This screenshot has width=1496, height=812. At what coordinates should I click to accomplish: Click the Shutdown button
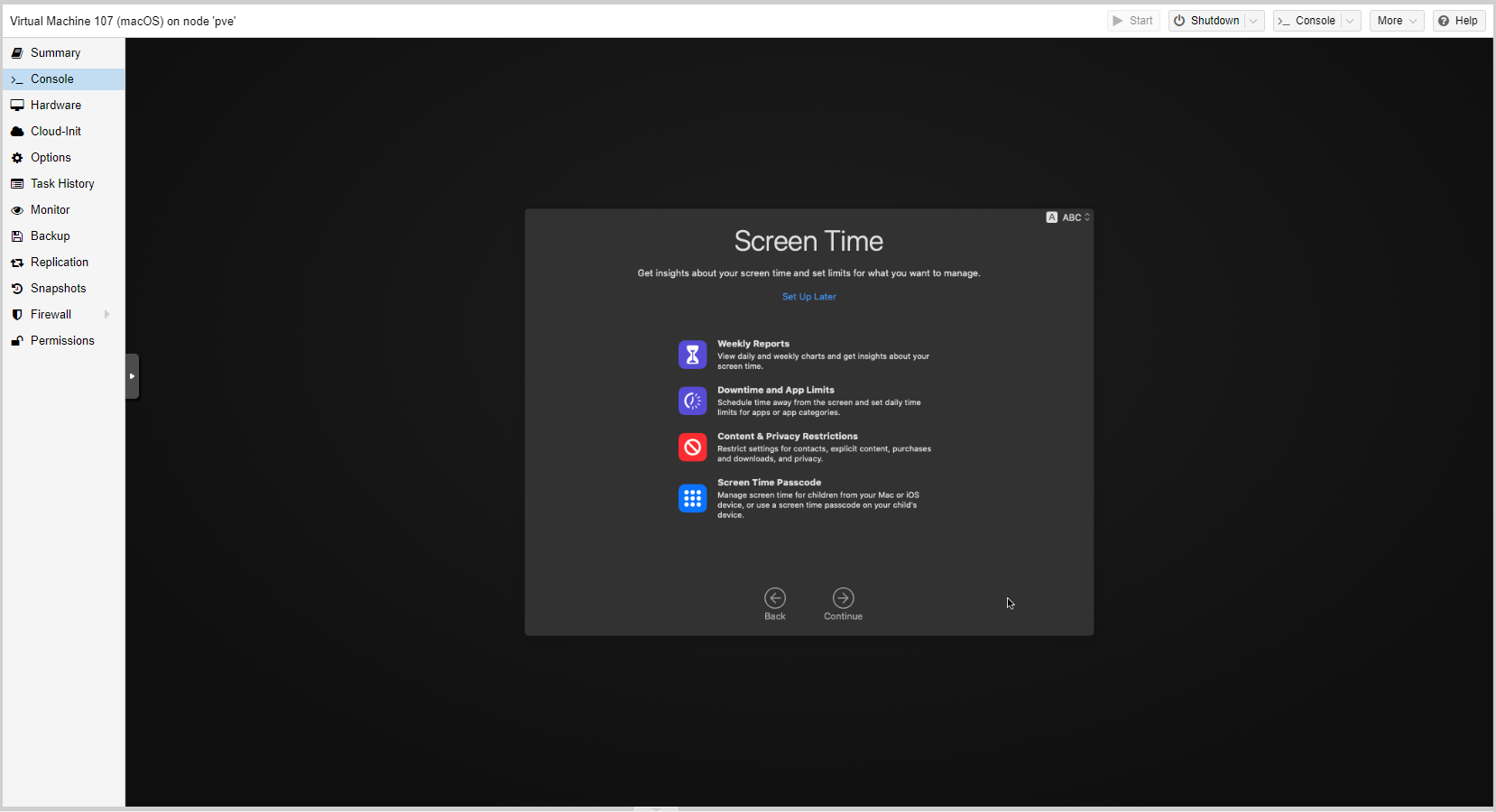pyautogui.click(x=1206, y=21)
